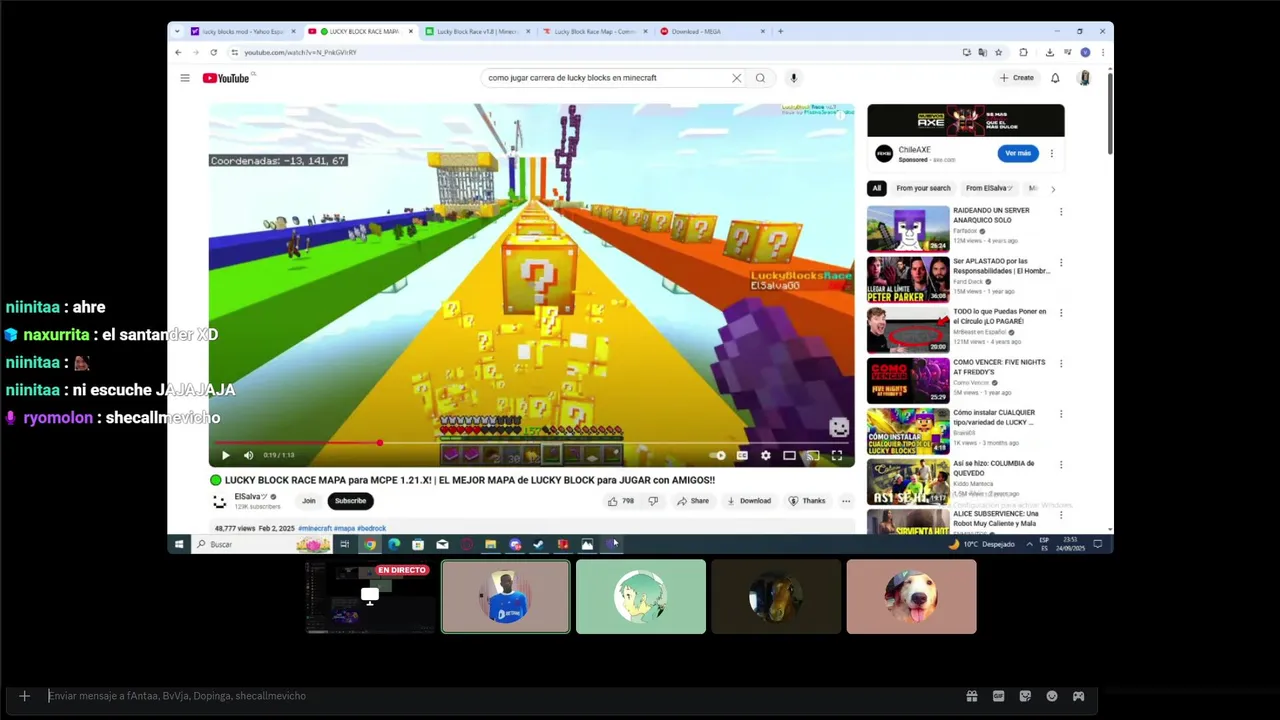This screenshot has width=1280, height=720.
Task: Open browser extensions puzzle icon
Action: point(1023,52)
